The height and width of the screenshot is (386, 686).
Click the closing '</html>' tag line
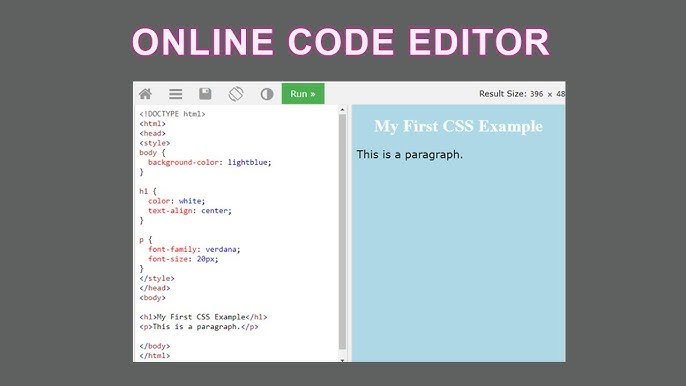(154, 355)
